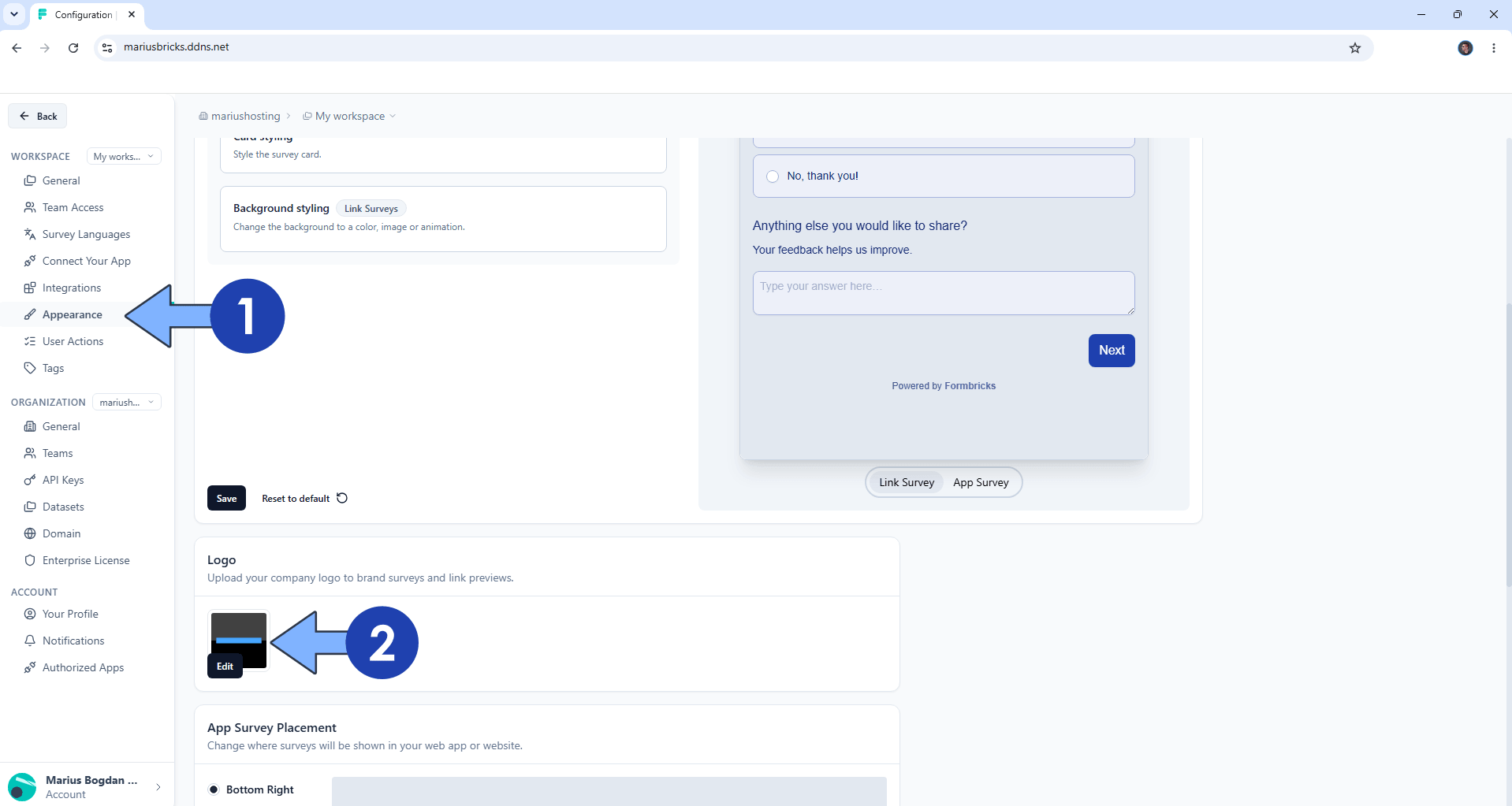
Task: Open Enterprise License menu item
Action: pyautogui.click(x=87, y=560)
